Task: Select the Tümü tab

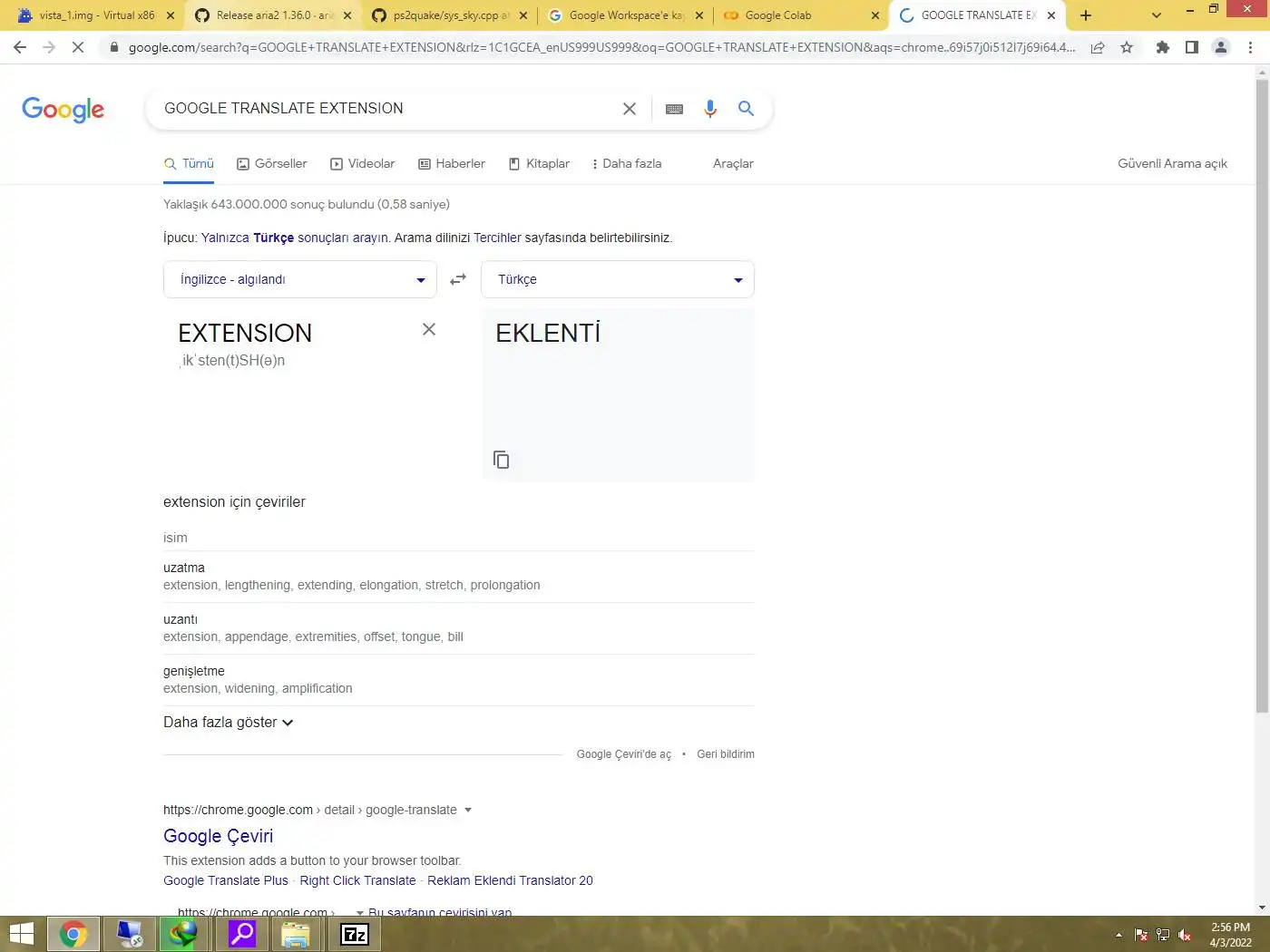Action: click(x=189, y=164)
